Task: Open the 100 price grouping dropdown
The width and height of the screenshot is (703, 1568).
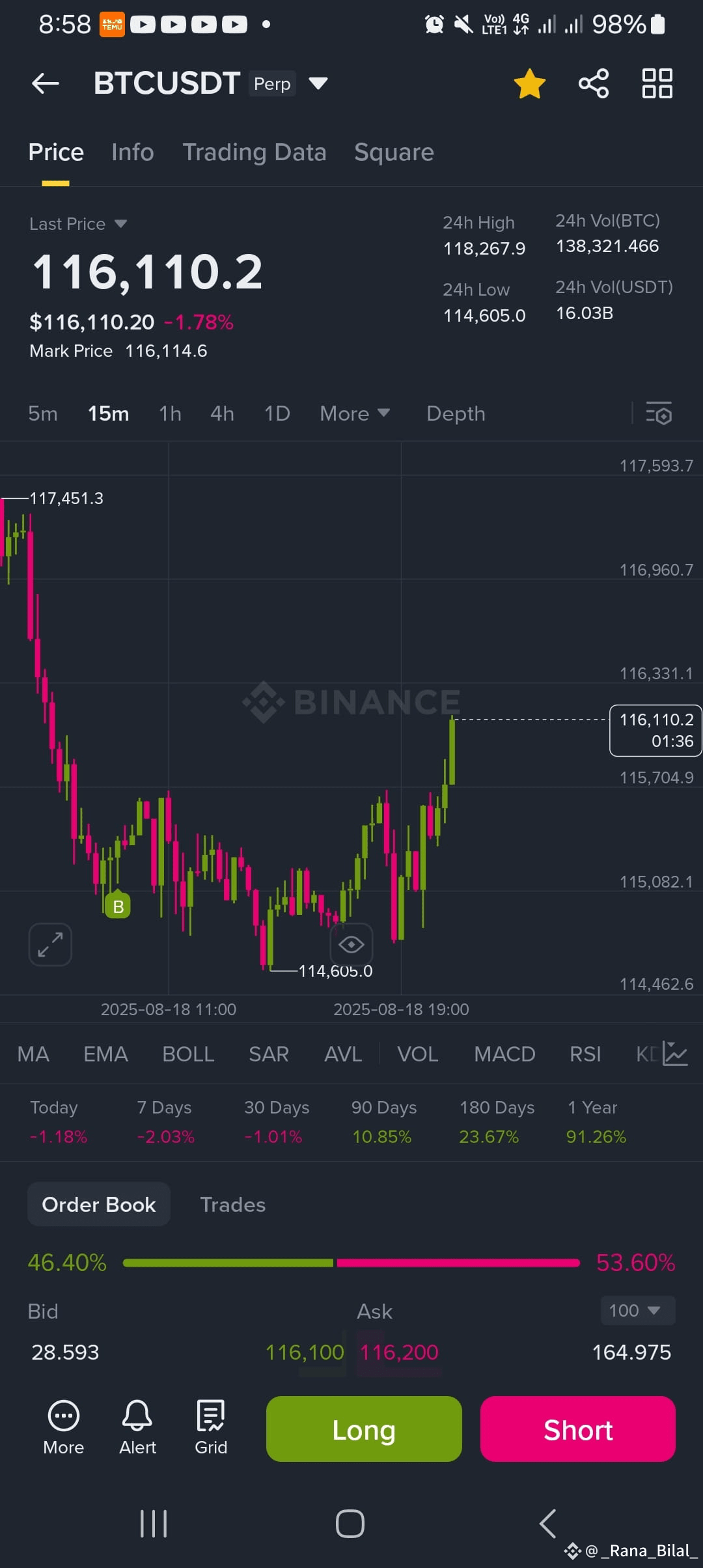Action: [x=637, y=1310]
